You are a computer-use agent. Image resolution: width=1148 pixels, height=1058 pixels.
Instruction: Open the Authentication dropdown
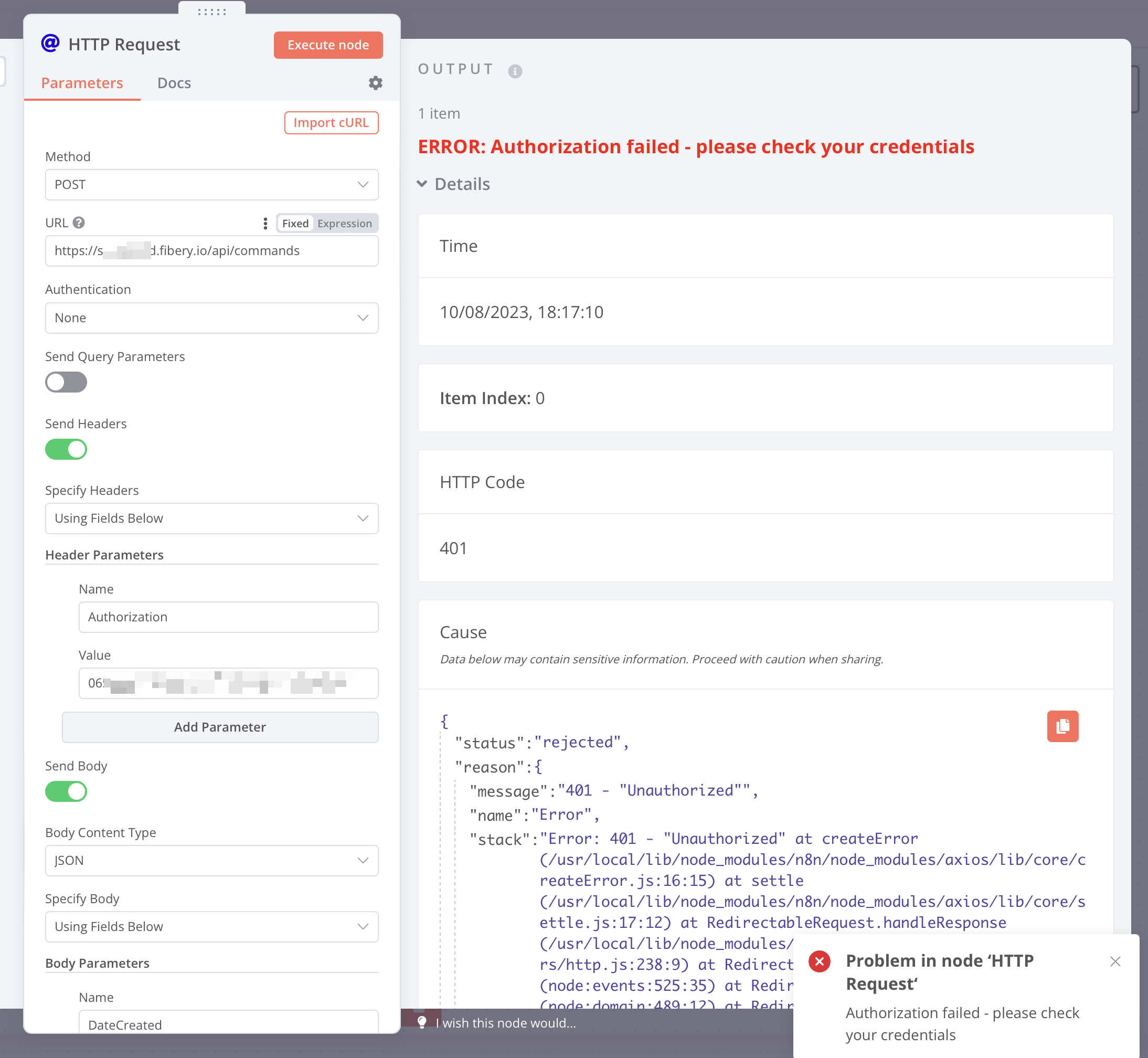211,318
